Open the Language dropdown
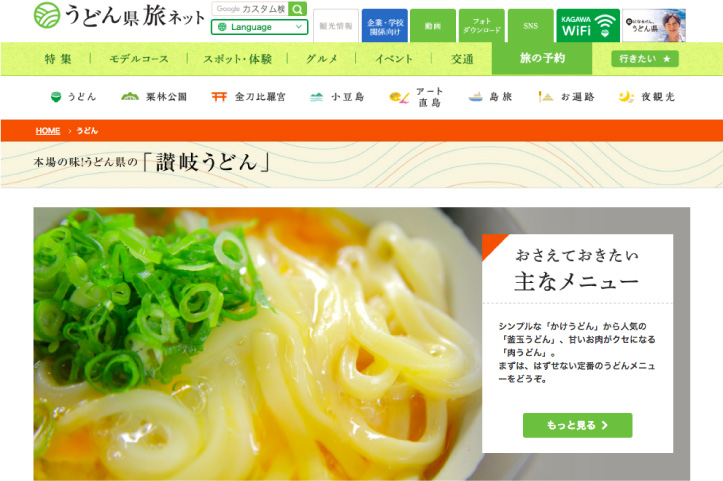 click(x=260, y=27)
